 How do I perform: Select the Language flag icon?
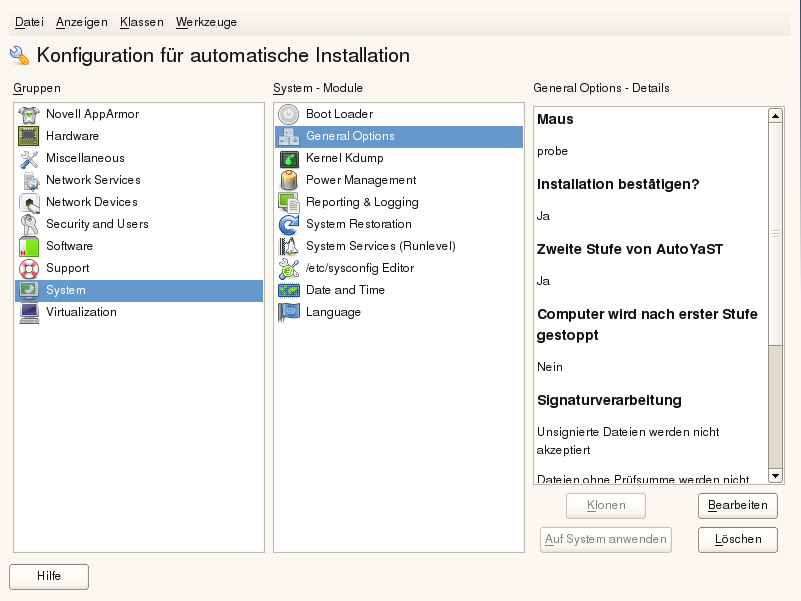click(x=289, y=312)
